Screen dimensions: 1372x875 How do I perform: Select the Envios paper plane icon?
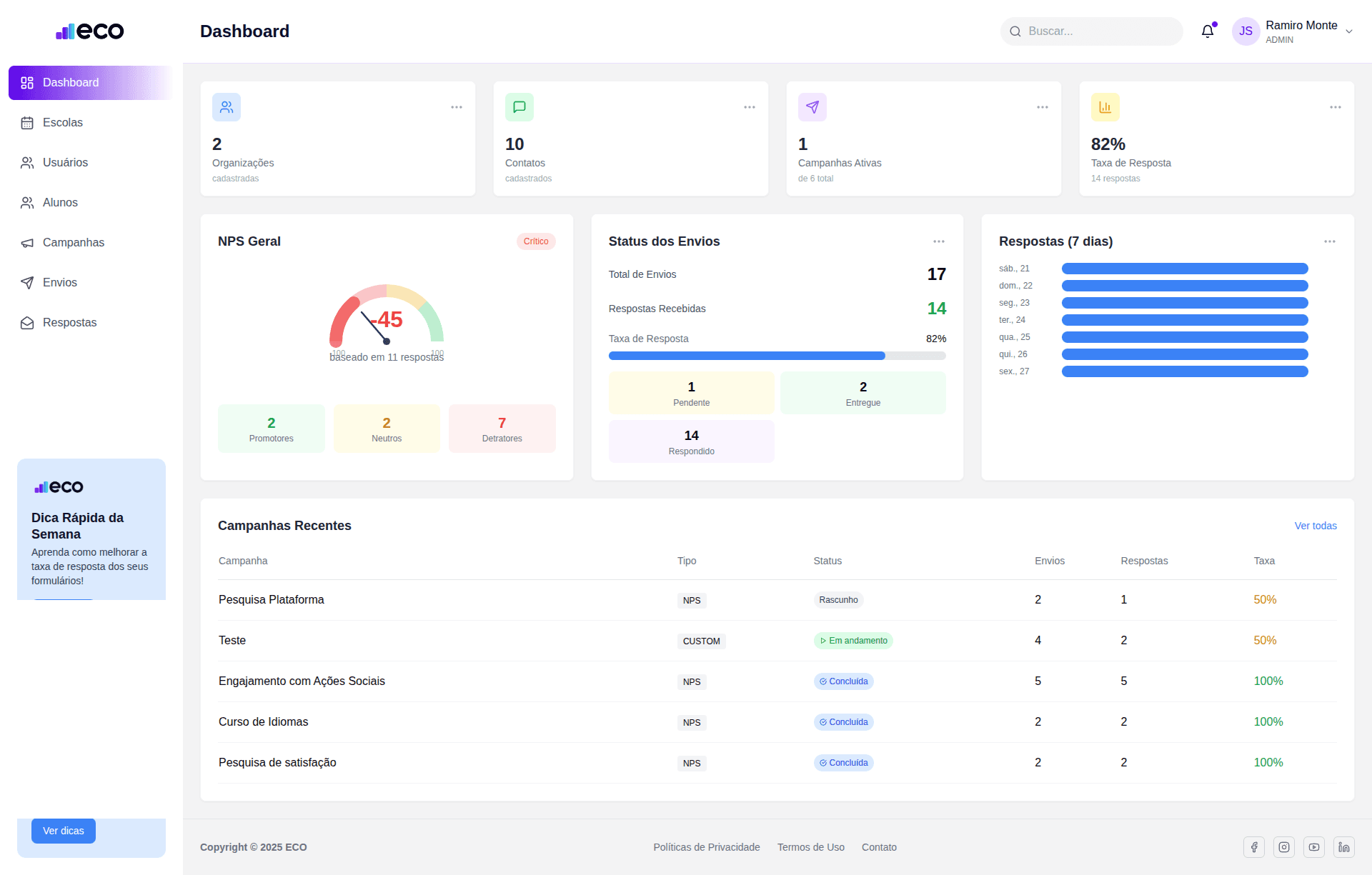pyautogui.click(x=27, y=283)
